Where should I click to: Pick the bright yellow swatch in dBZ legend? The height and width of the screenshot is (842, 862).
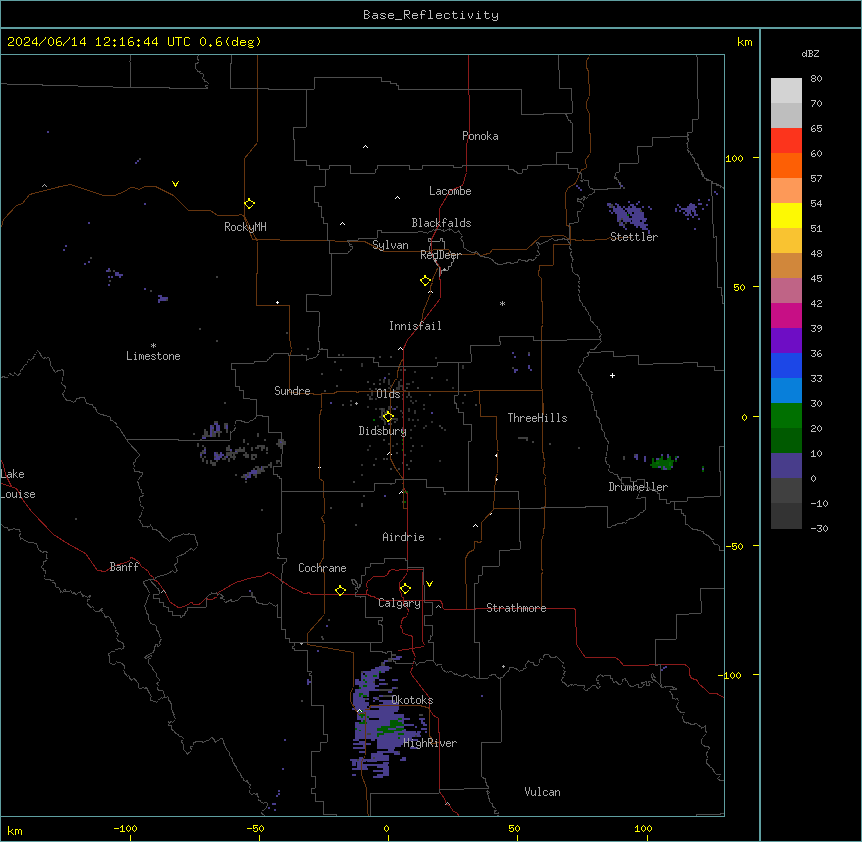pyautogui.click(x=786, y=215)
